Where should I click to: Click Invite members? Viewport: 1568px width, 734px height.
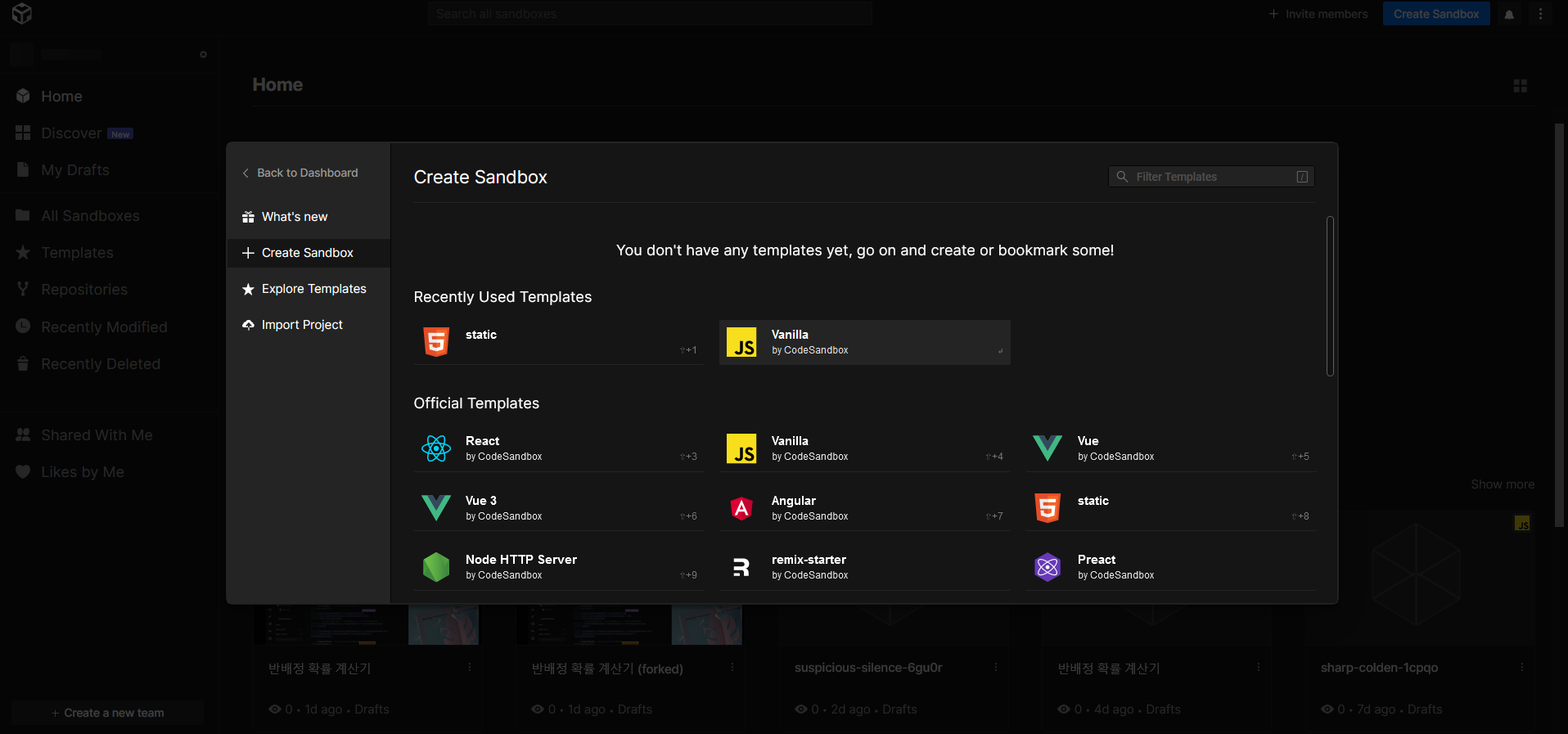tap(1318, 14)
